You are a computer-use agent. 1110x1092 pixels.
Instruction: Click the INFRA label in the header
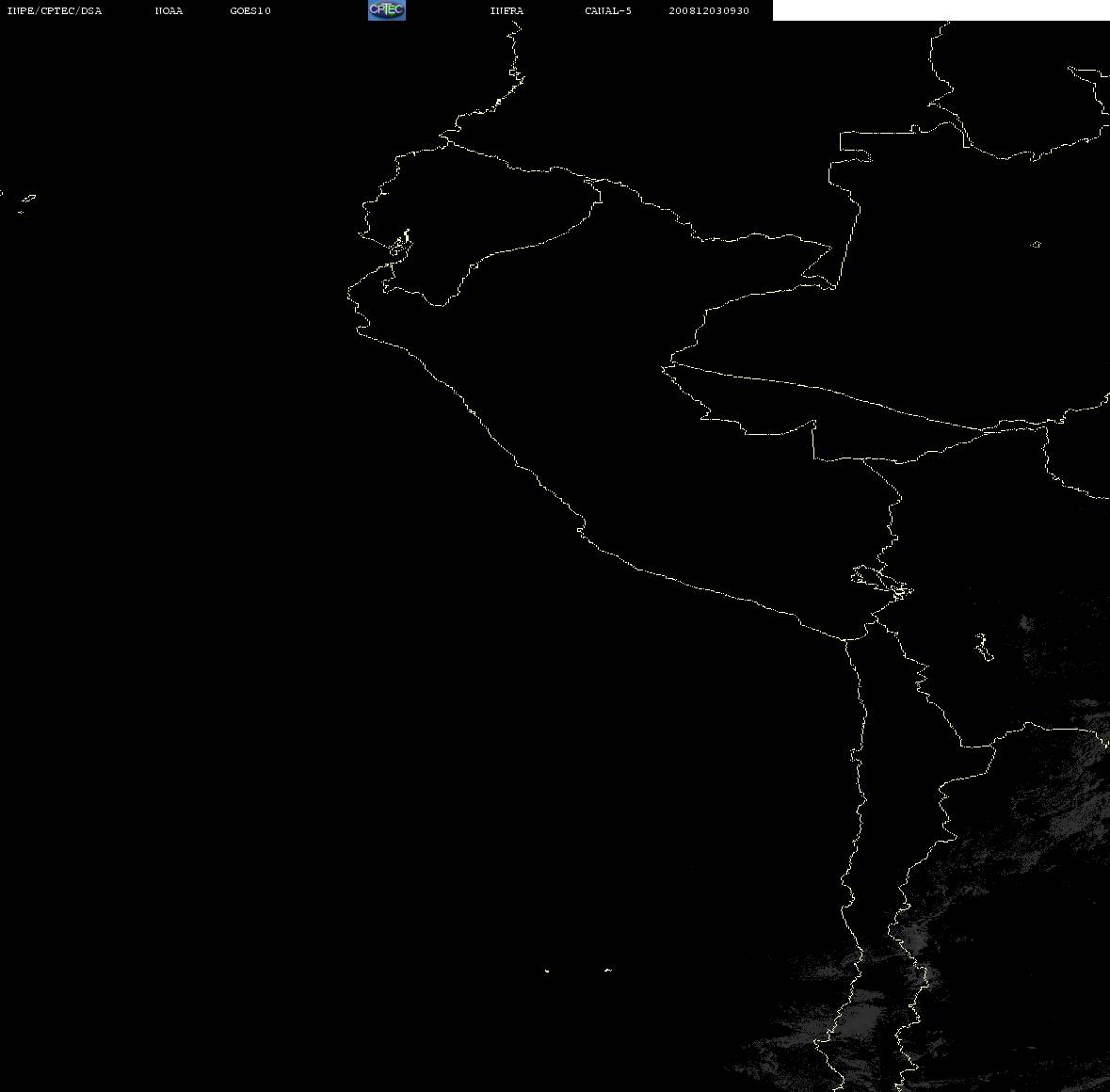click(x=507, y=10)
